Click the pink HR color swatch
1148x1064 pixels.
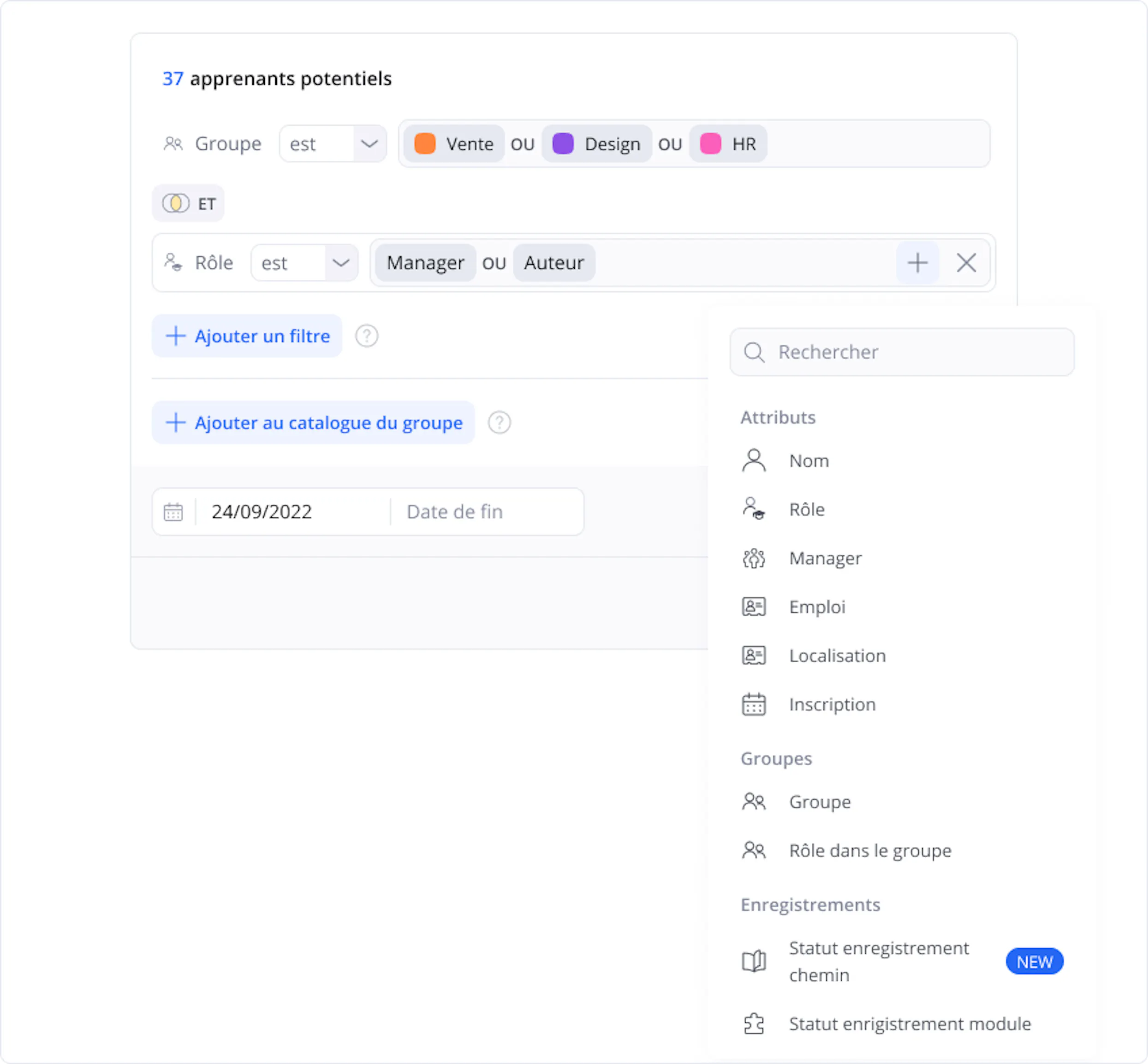coord(710,143)
